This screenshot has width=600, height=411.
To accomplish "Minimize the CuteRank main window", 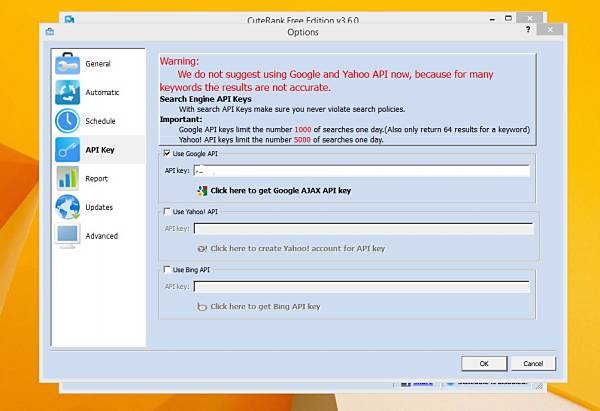I will point(492,19).
